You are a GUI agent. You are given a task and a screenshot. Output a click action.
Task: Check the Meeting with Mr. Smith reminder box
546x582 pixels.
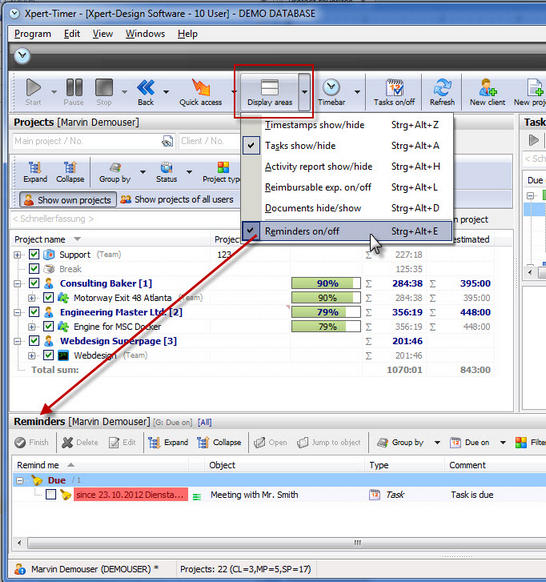pos(51,494)
